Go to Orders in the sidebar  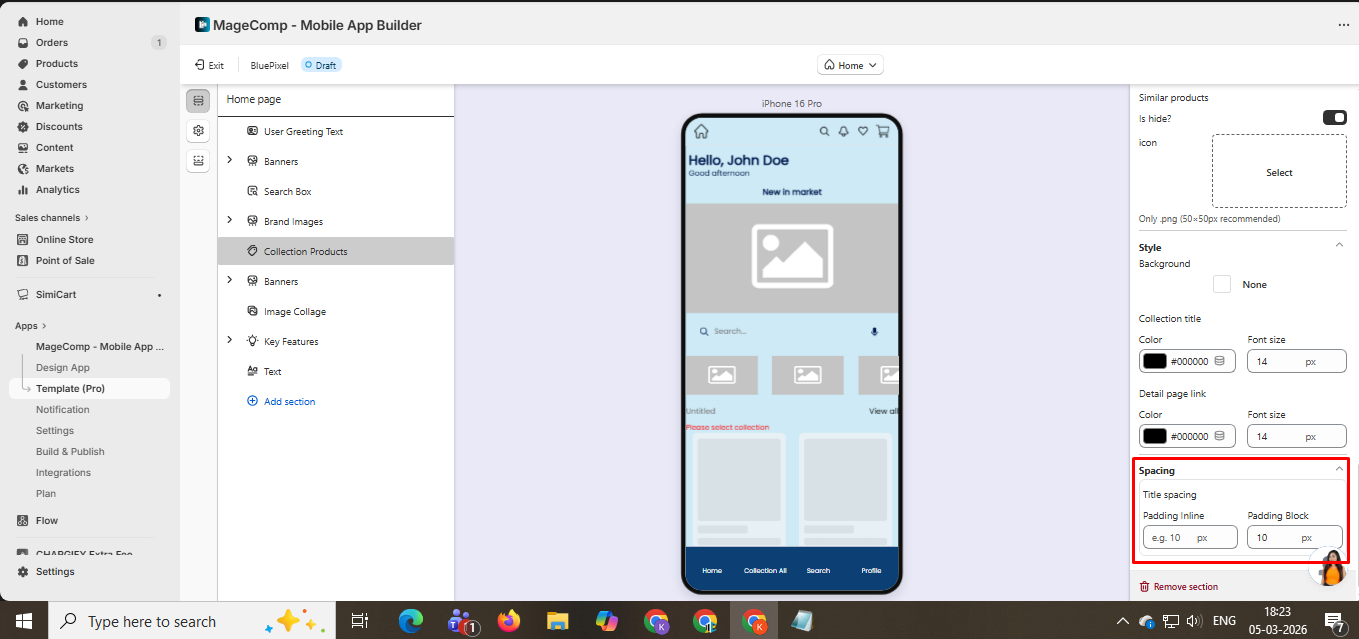(52, 43)
